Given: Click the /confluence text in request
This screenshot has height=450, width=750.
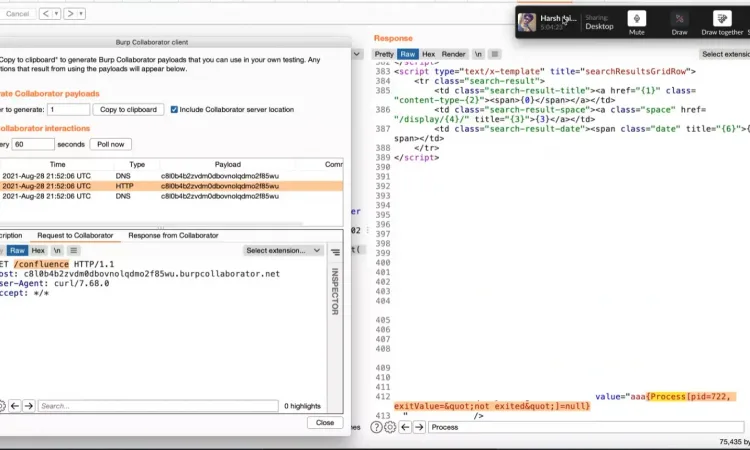Looking at the screenshot, I should pos(41,264).
